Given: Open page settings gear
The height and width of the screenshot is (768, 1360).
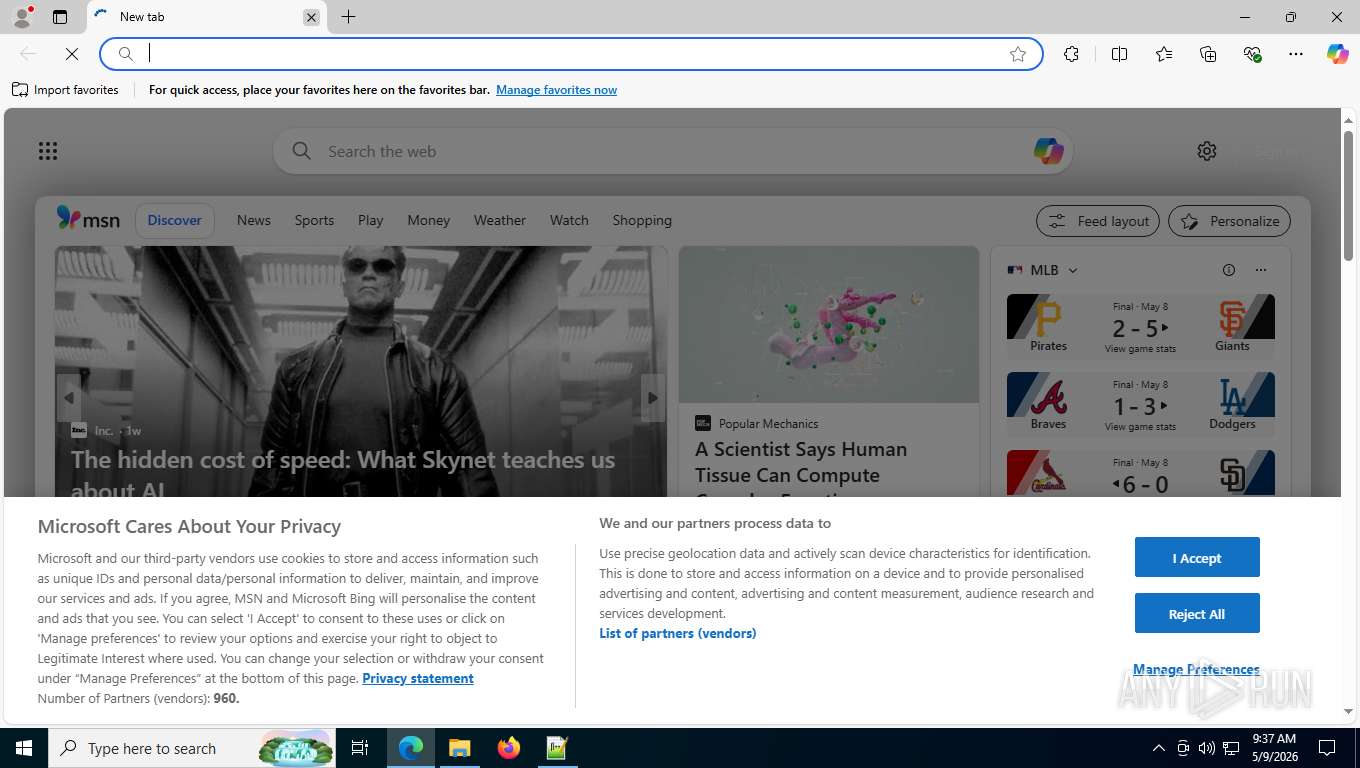Looking at the screenshot, I should 1207,151.
